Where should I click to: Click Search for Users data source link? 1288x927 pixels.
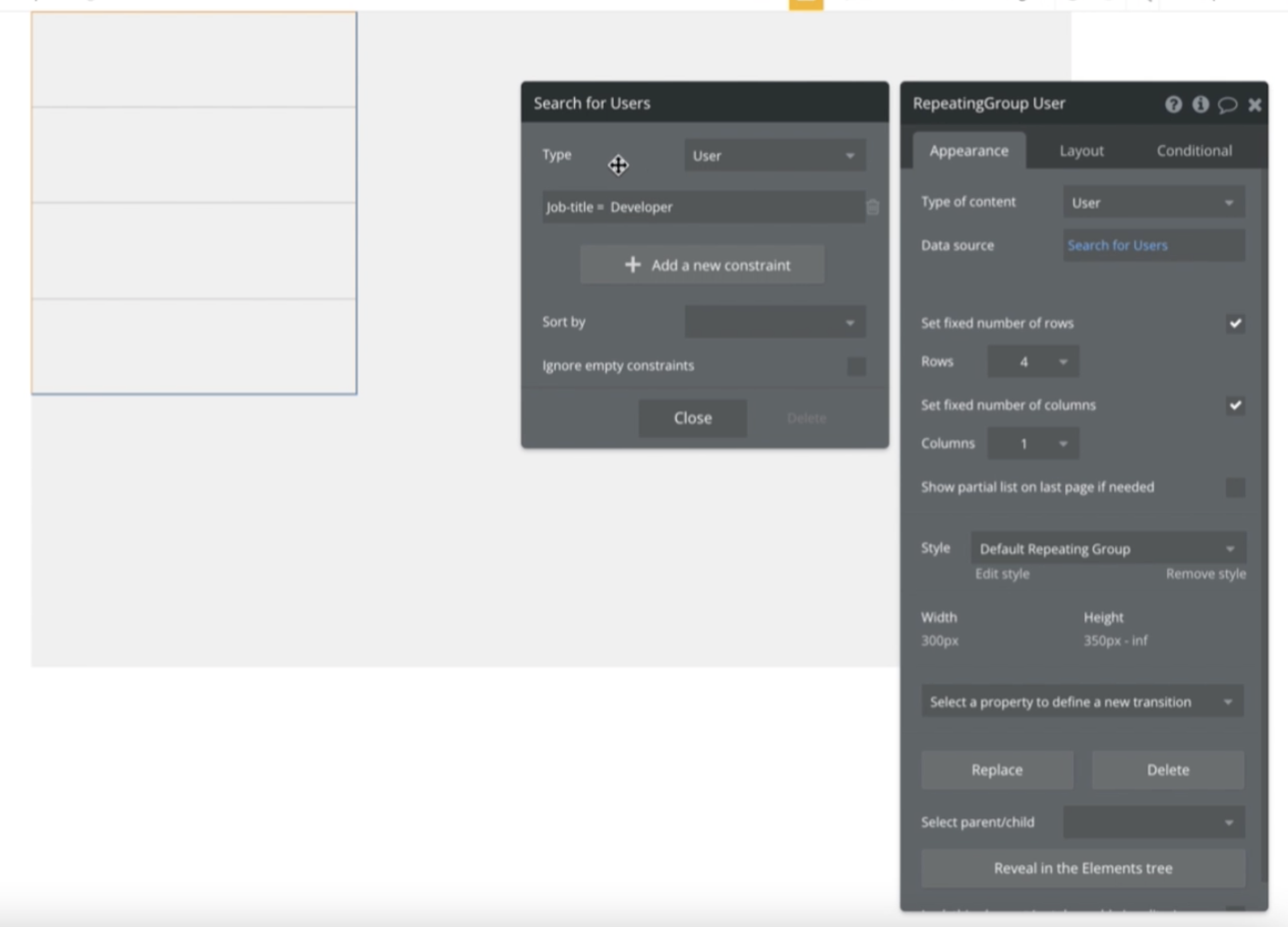pyautogui.click(x=1117, y=245)
